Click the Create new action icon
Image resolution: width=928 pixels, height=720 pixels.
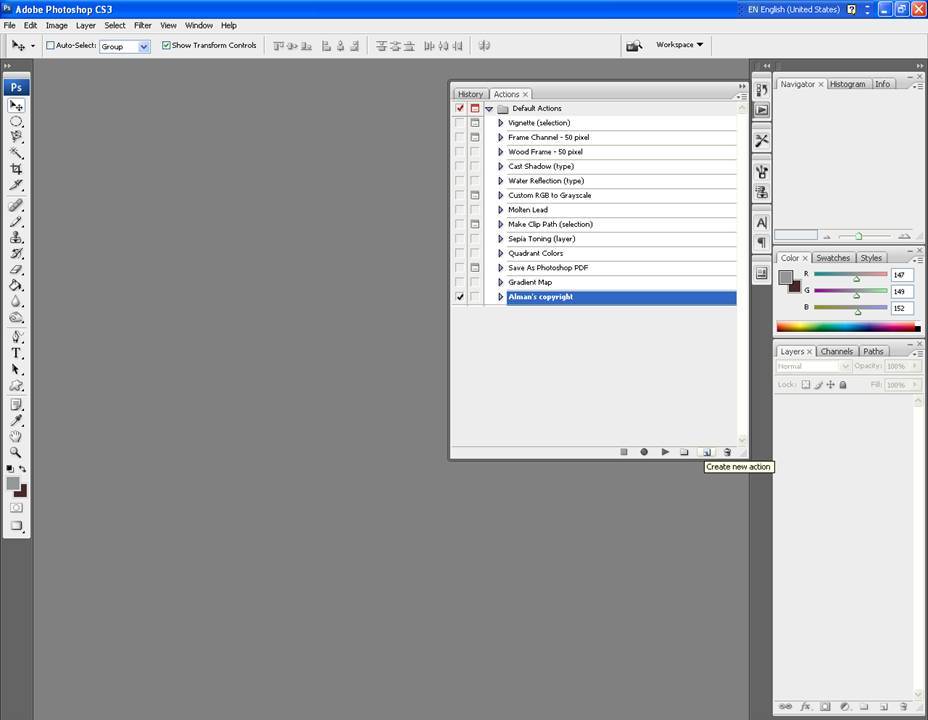[x=706, y=452]
